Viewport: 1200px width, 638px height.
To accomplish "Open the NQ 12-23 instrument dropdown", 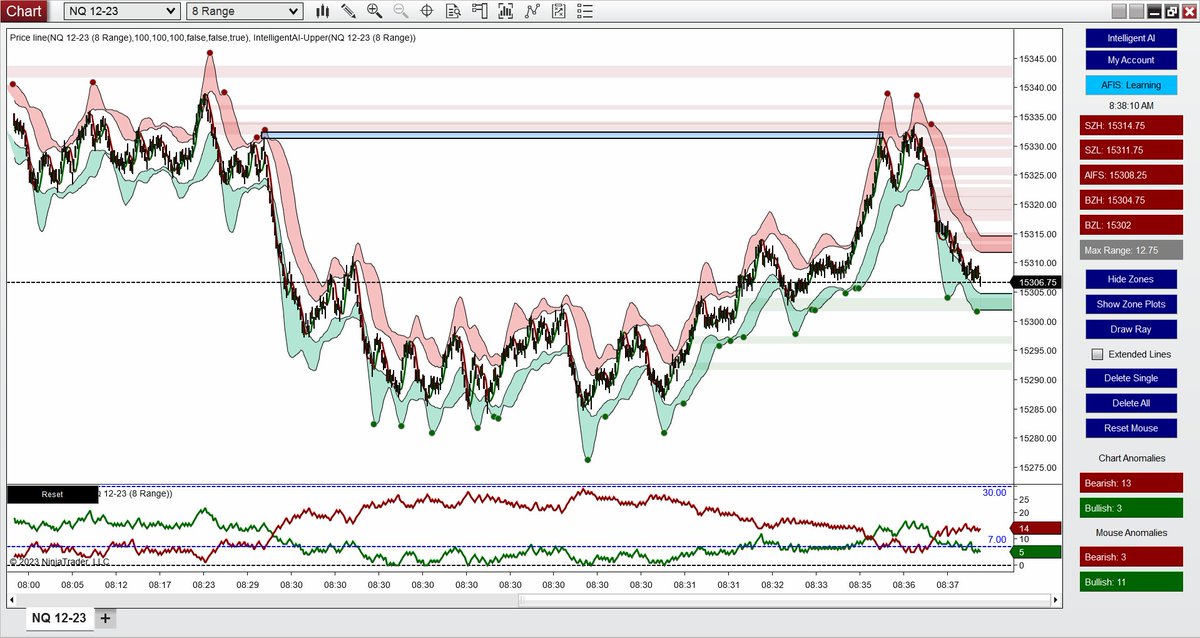I will 122,11.
